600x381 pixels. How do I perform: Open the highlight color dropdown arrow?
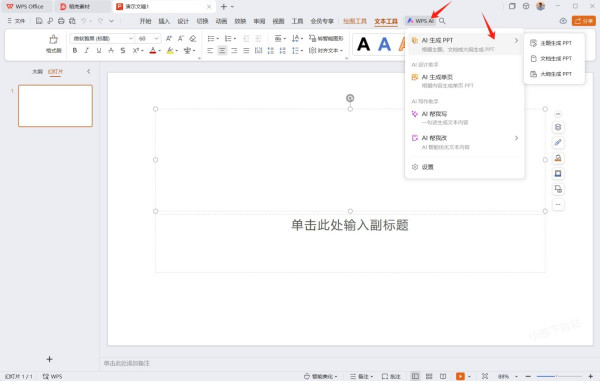[177, 50]
